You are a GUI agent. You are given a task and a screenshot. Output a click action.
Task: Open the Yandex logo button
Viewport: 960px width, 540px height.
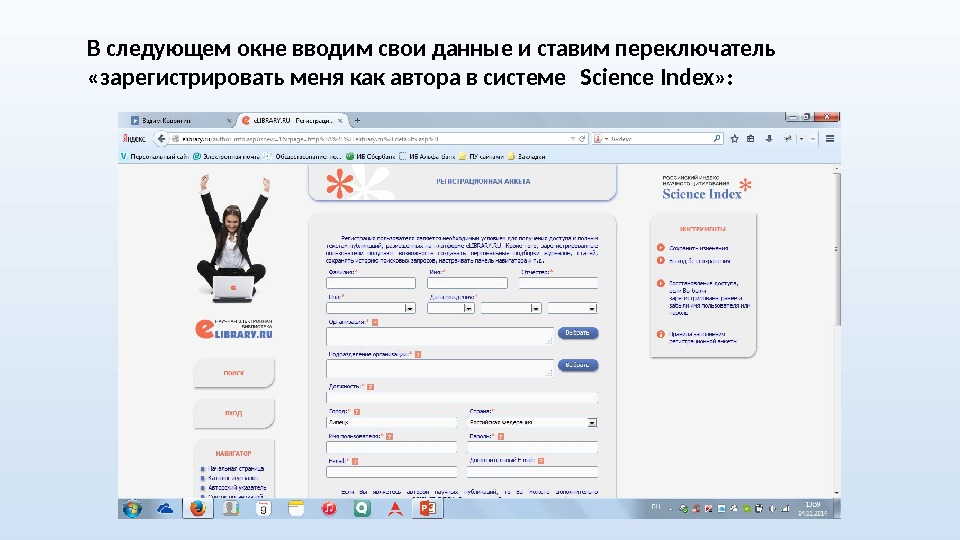(134, 139)
